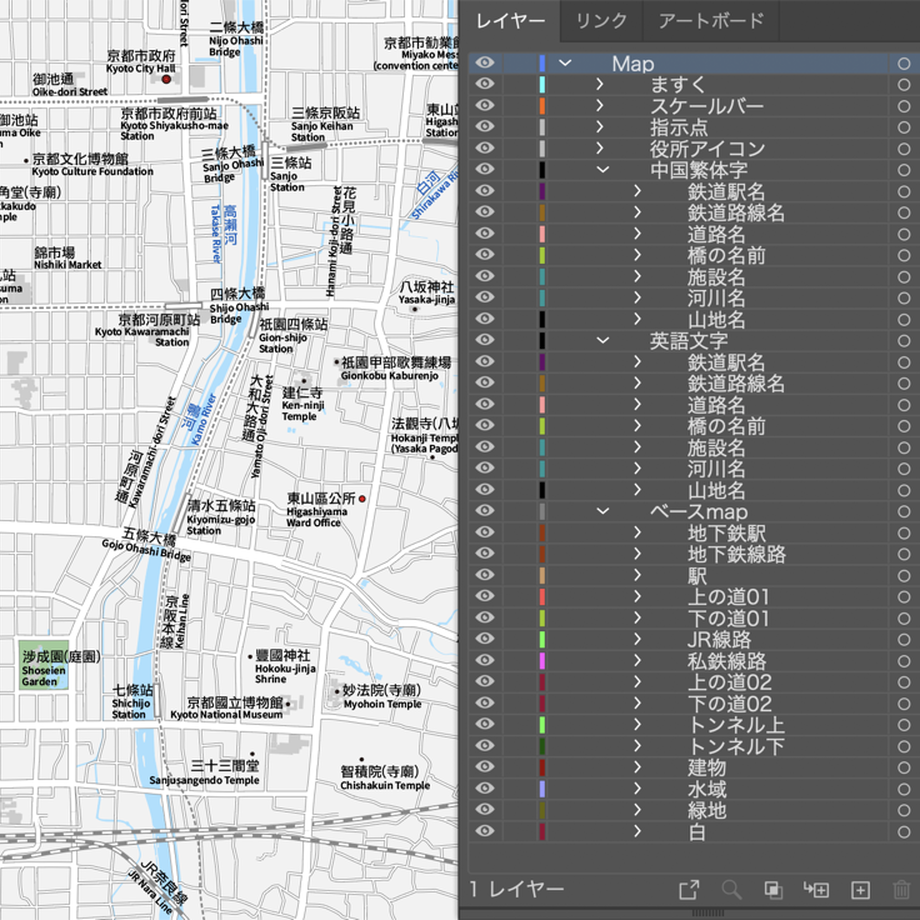Screen dimensions: 920x920
Task: Click the target circle of 私鉄線路 layer
Action: [x=904, y=661]
